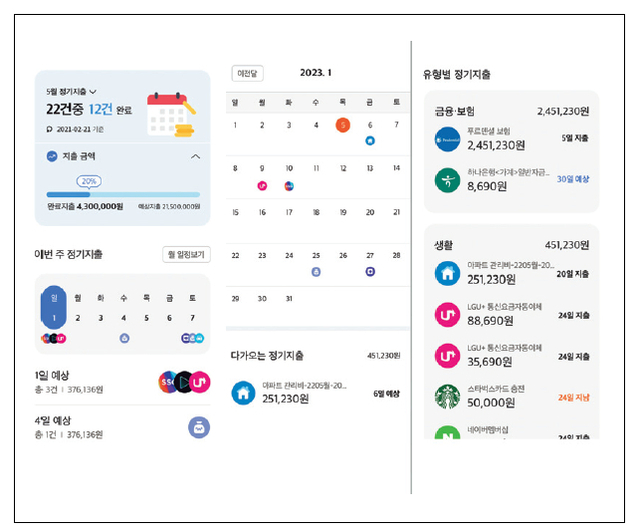
Task: Click the 30일 예상 link for 하나은행
Action: [x=573, y=179]
